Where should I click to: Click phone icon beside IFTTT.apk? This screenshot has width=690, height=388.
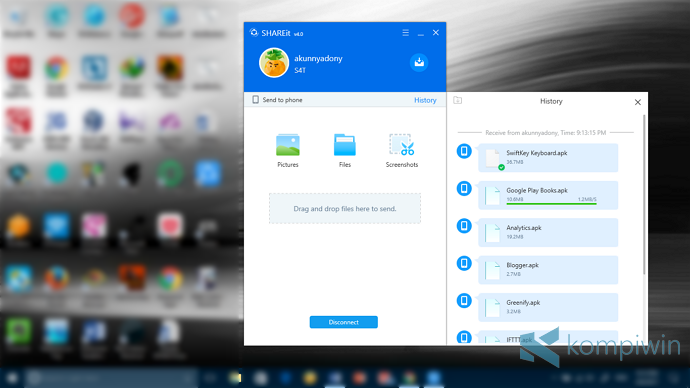tap(464, 337)
